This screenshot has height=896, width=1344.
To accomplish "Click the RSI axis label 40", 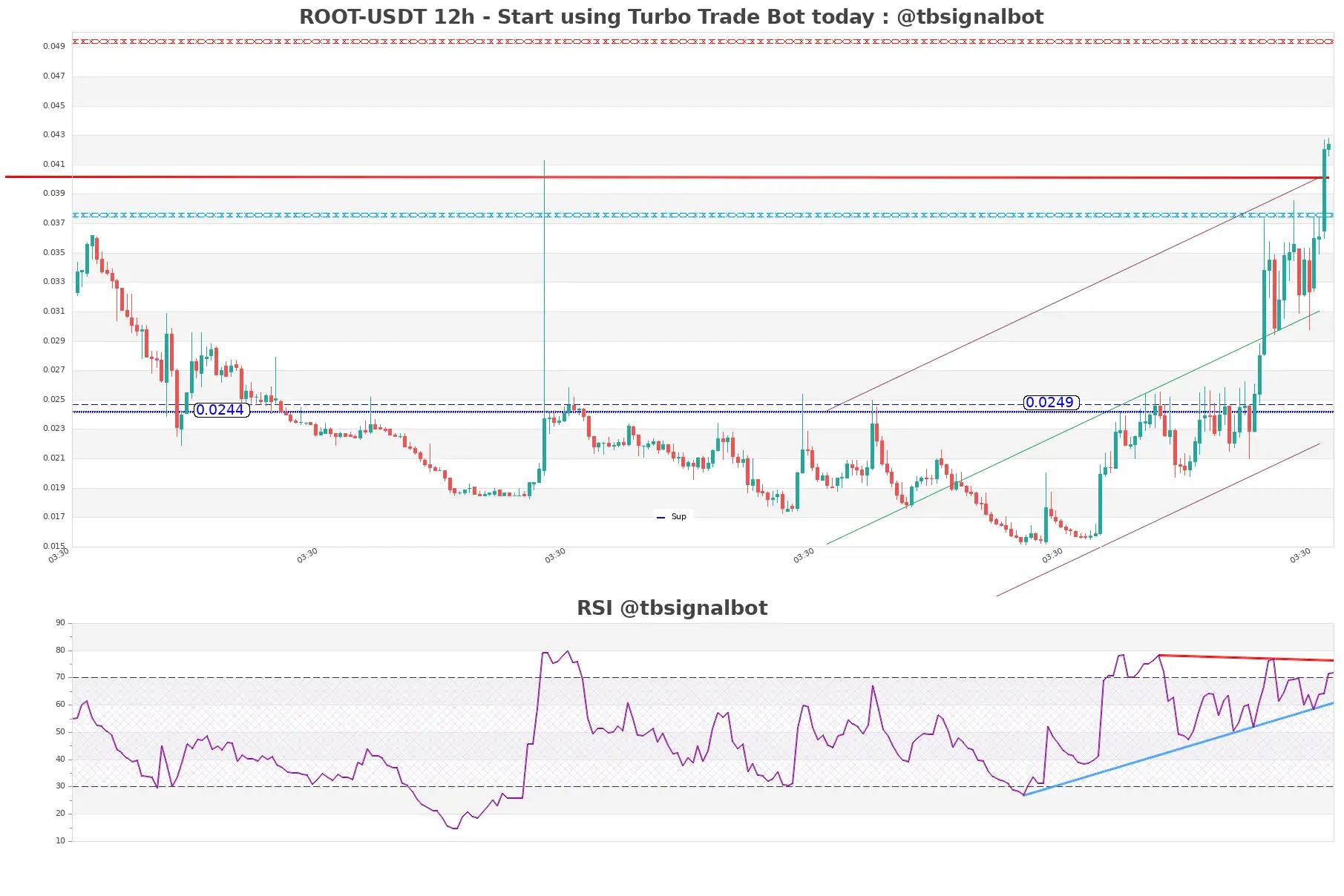I will 60,759.
